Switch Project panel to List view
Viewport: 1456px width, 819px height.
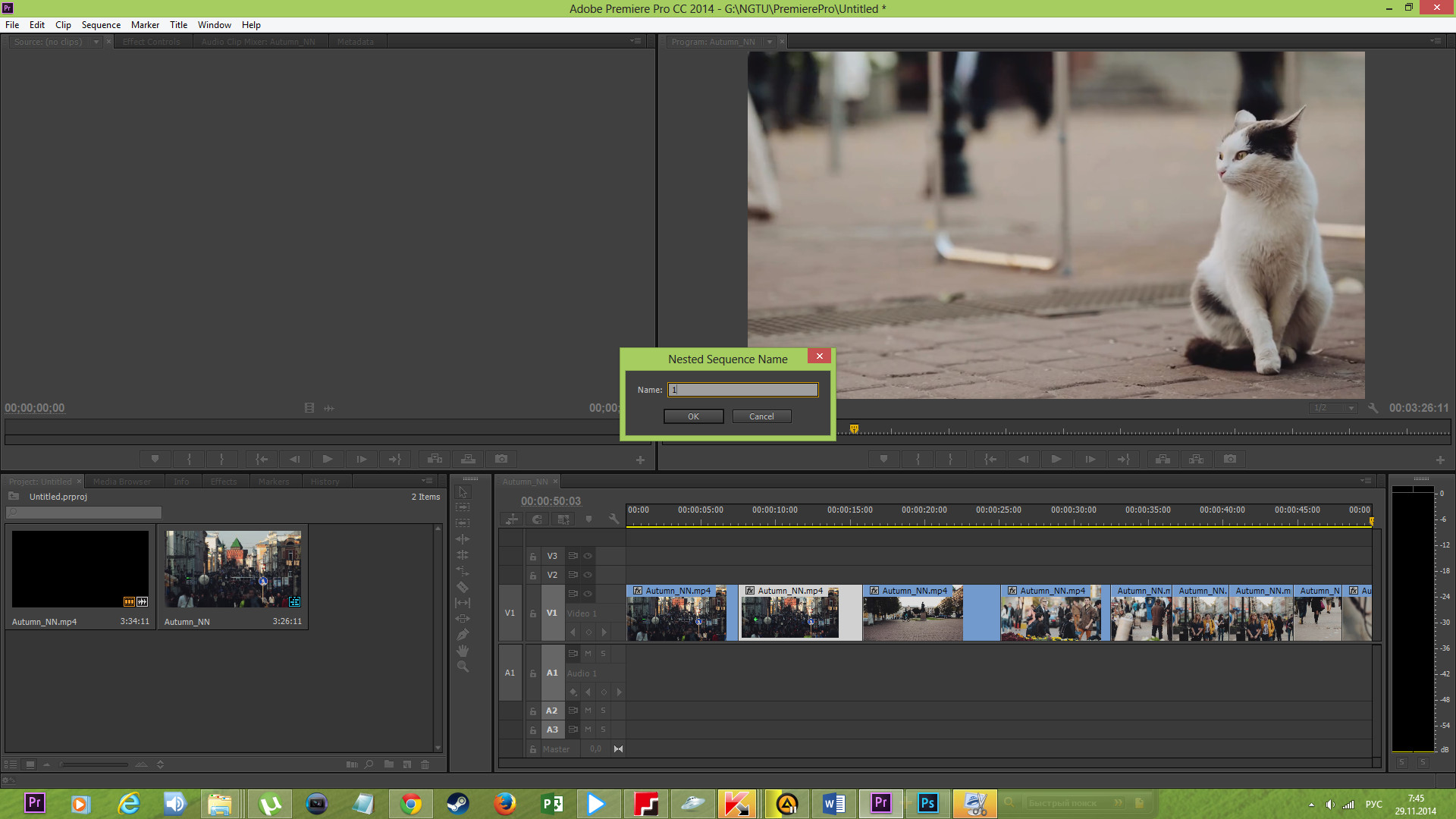coord(11,764)
